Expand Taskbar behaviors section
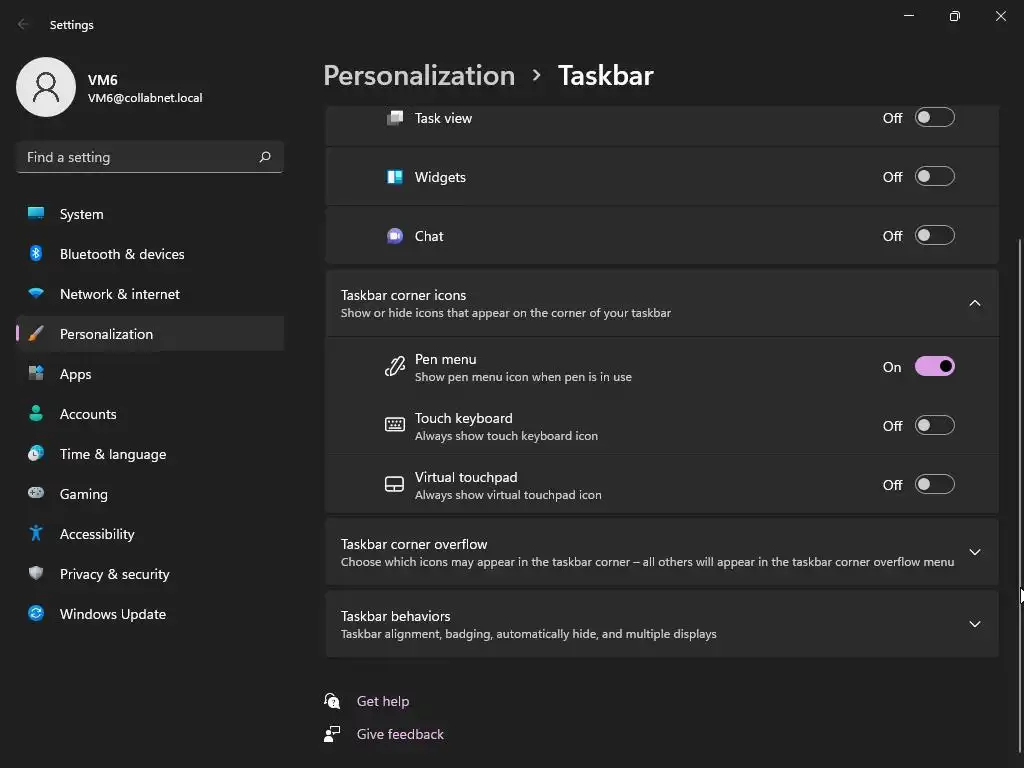This screenshot has height=768, width=1024. pyautogui.click(x=974, y=624)
